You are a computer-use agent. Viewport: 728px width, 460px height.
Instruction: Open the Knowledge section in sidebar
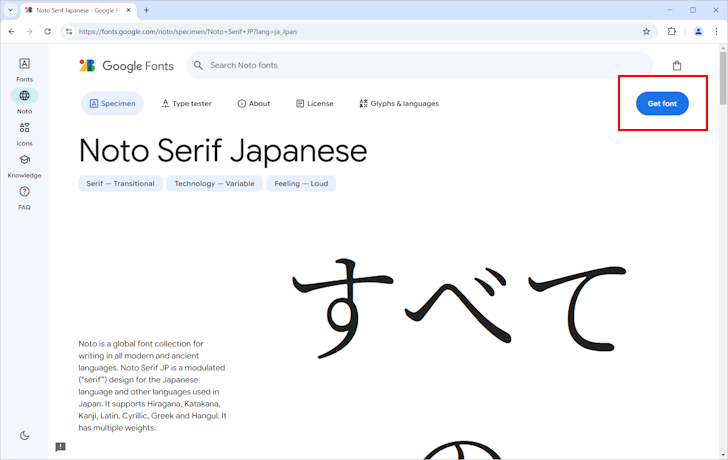[x=24, y=166]
